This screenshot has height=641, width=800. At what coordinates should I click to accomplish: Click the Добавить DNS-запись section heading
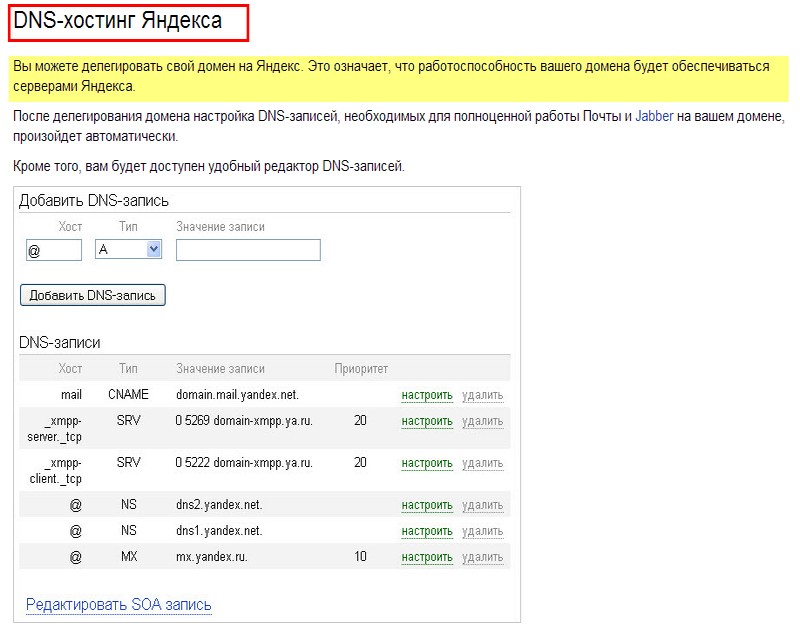[94, 201]
